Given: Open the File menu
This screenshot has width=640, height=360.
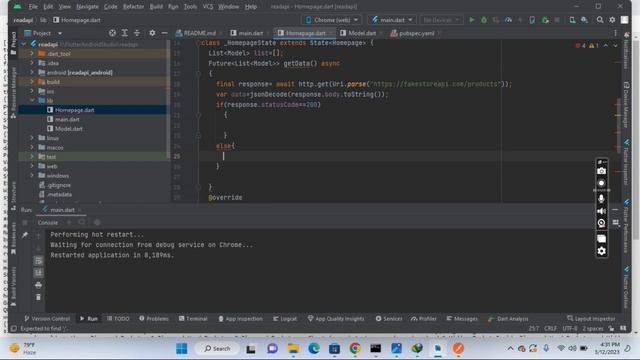Looking at the screenshot, I should 33,7.
